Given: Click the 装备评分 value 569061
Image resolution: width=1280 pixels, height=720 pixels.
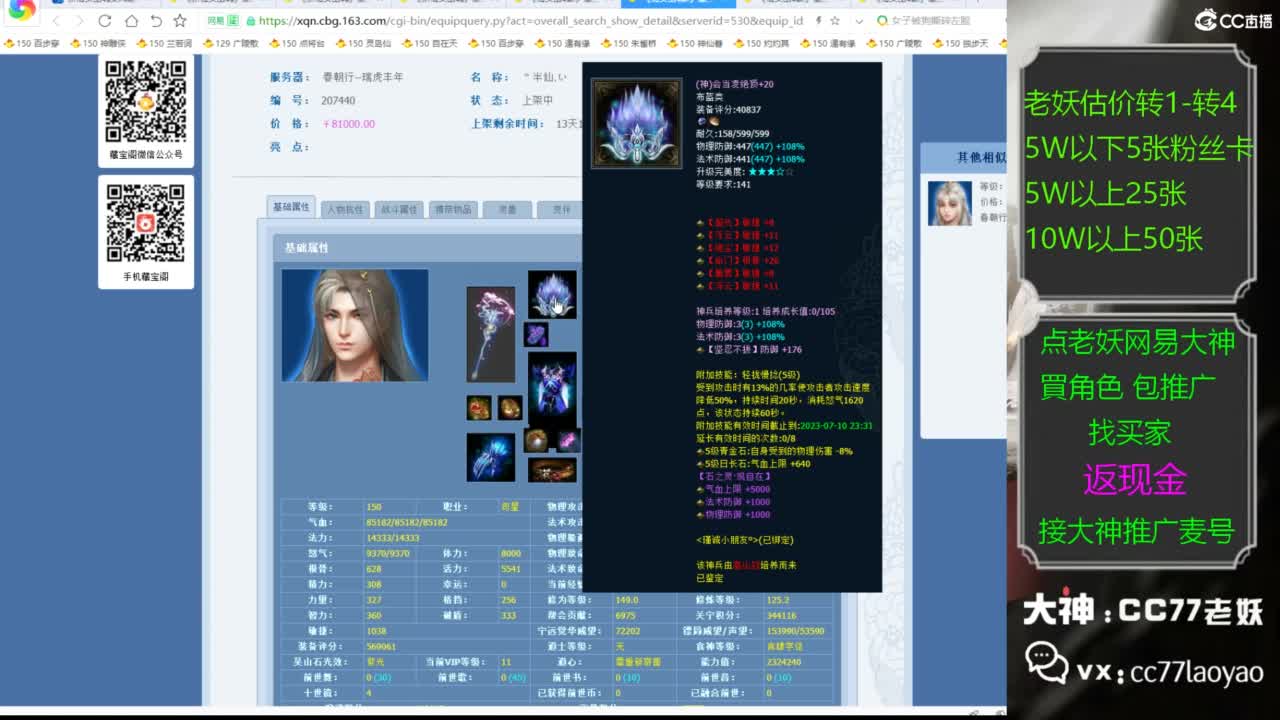Looking at the screenshot, I should (381, 646).
